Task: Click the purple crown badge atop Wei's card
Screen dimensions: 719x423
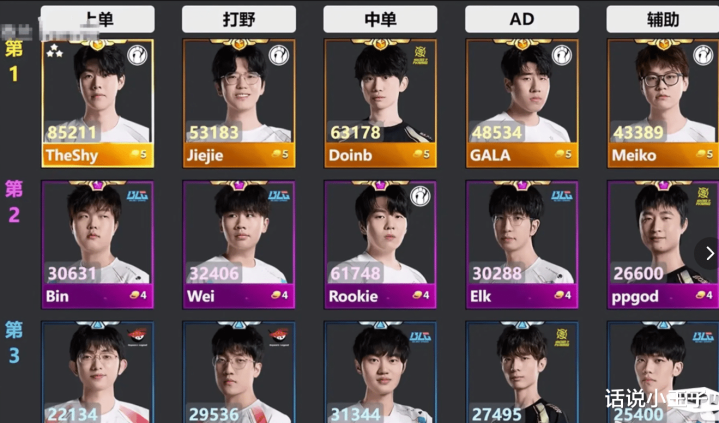Action: tap(238, 185)
